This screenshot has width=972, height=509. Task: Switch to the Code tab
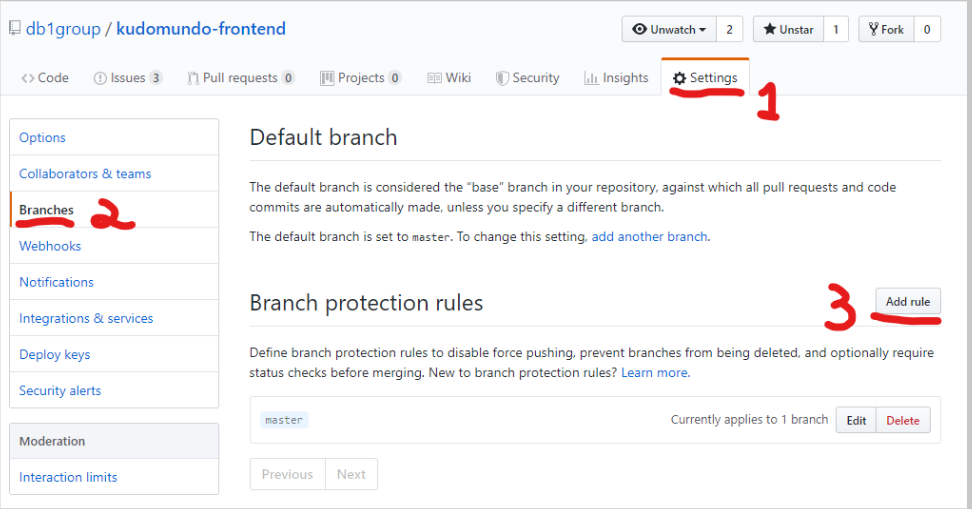click(x=45, y=77)
